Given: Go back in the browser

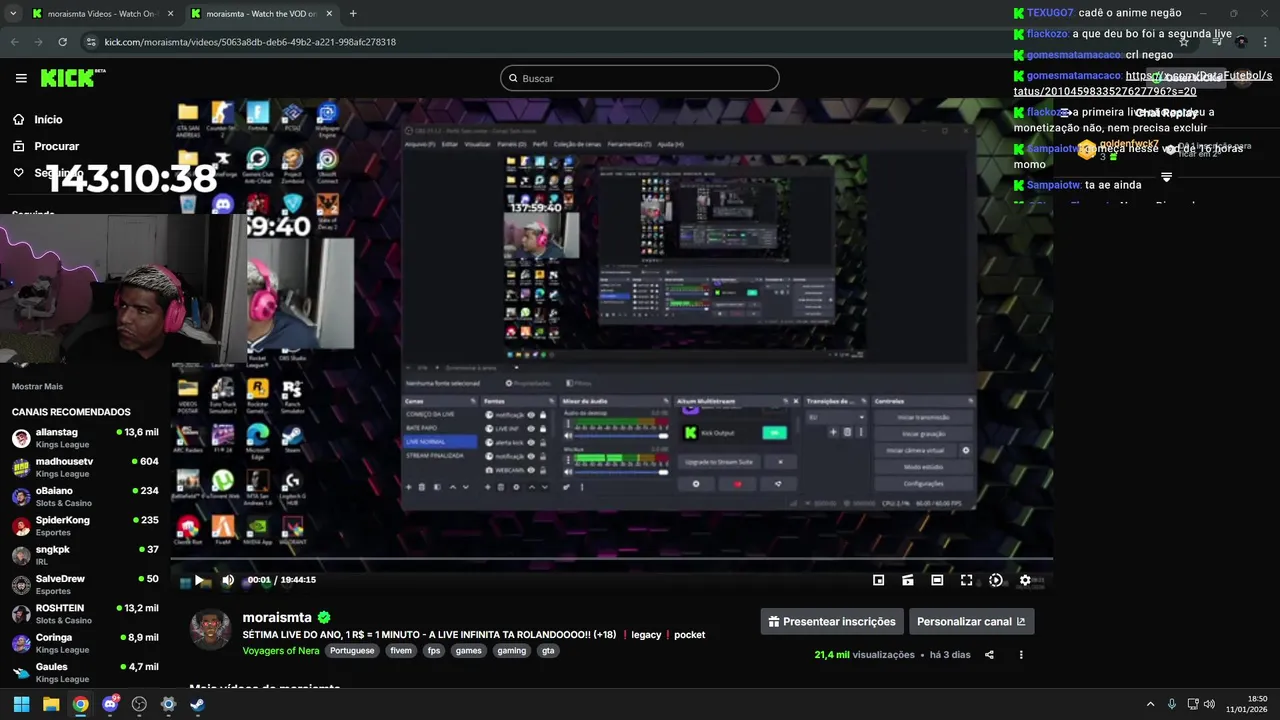Looking at the screenshot, I should tap(14, 42).
